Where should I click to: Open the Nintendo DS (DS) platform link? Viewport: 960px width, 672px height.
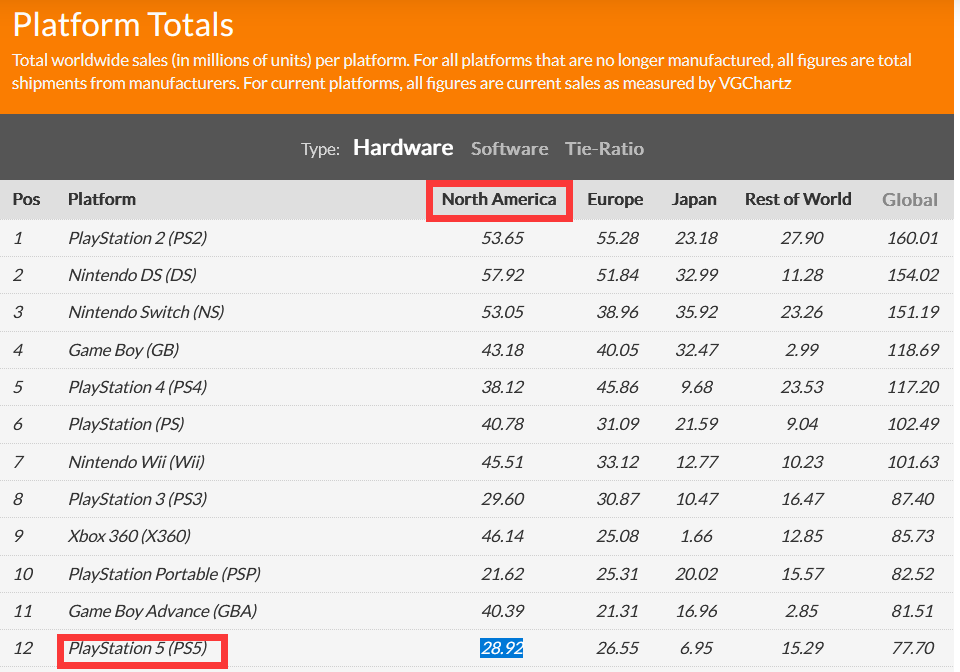(132, 275)
